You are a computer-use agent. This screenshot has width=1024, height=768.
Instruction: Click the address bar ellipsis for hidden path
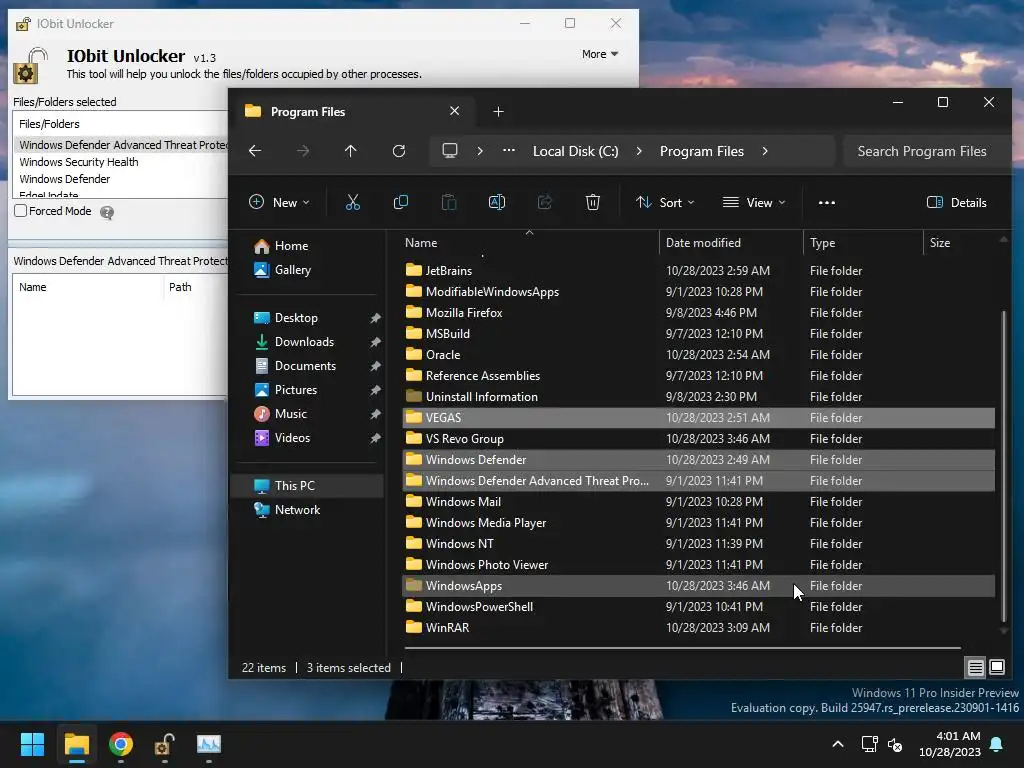coord(509,151)
